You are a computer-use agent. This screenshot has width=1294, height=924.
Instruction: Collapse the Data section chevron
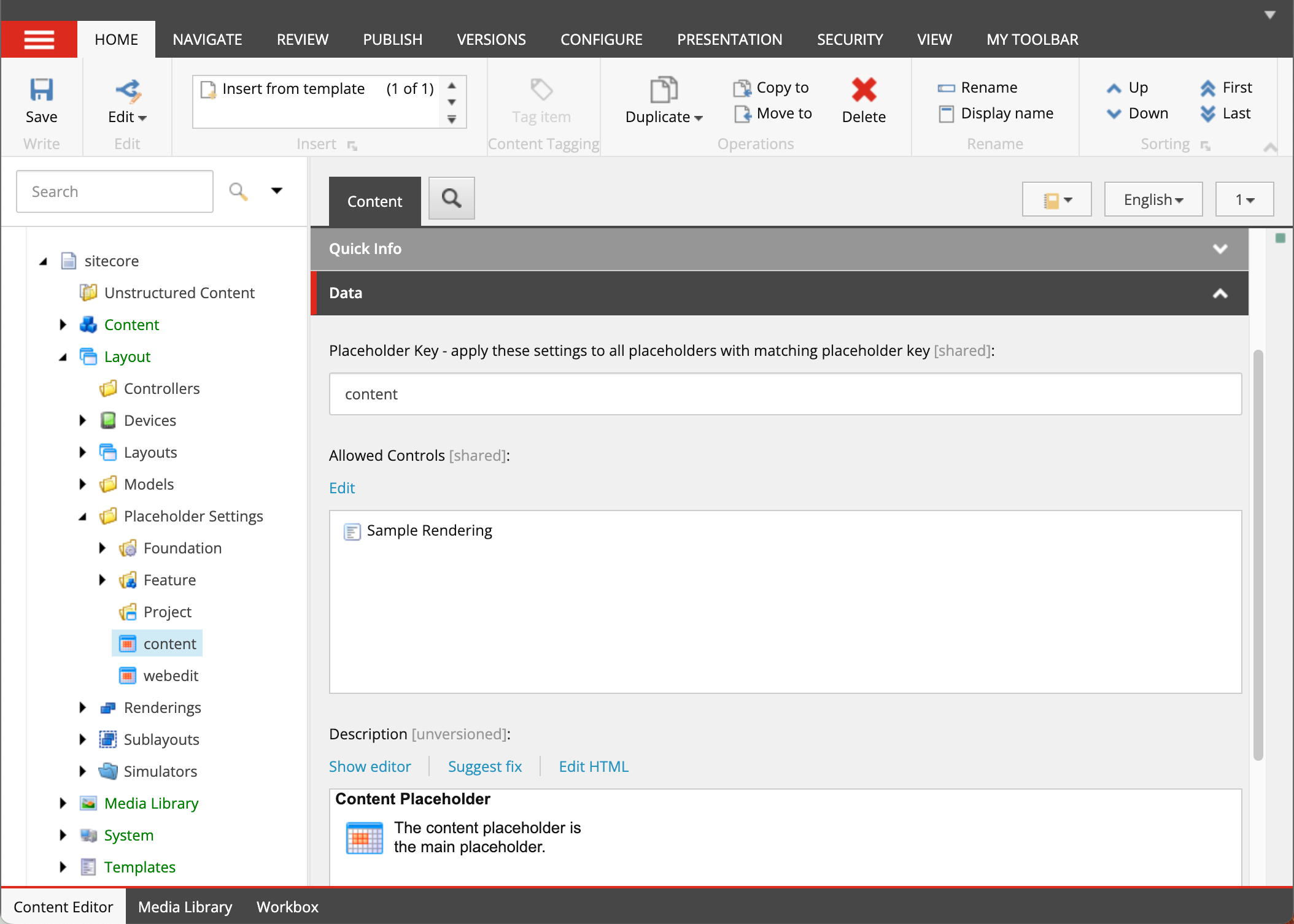(x=1220, y=293)
